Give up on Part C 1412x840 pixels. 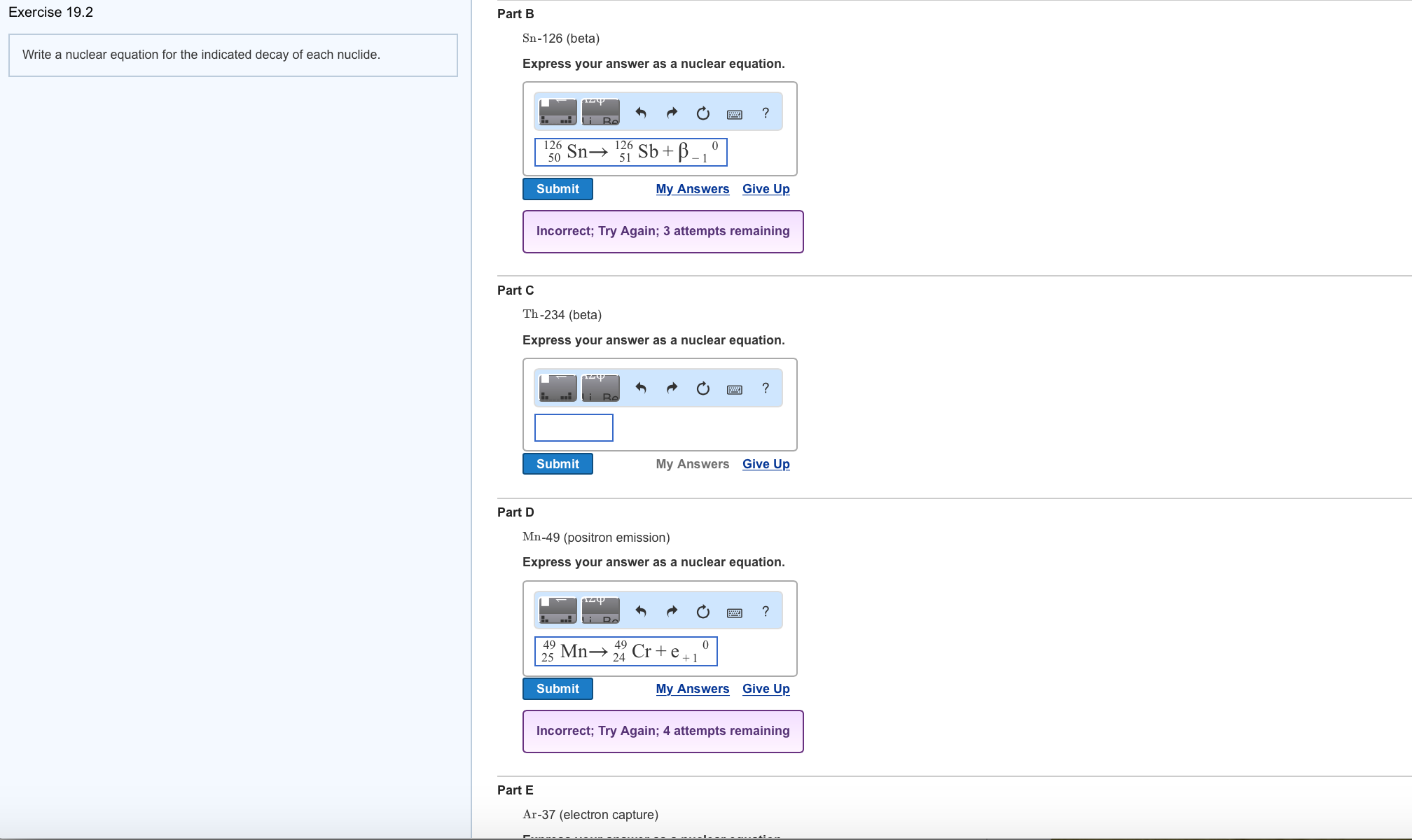click(x=766, y=464)
